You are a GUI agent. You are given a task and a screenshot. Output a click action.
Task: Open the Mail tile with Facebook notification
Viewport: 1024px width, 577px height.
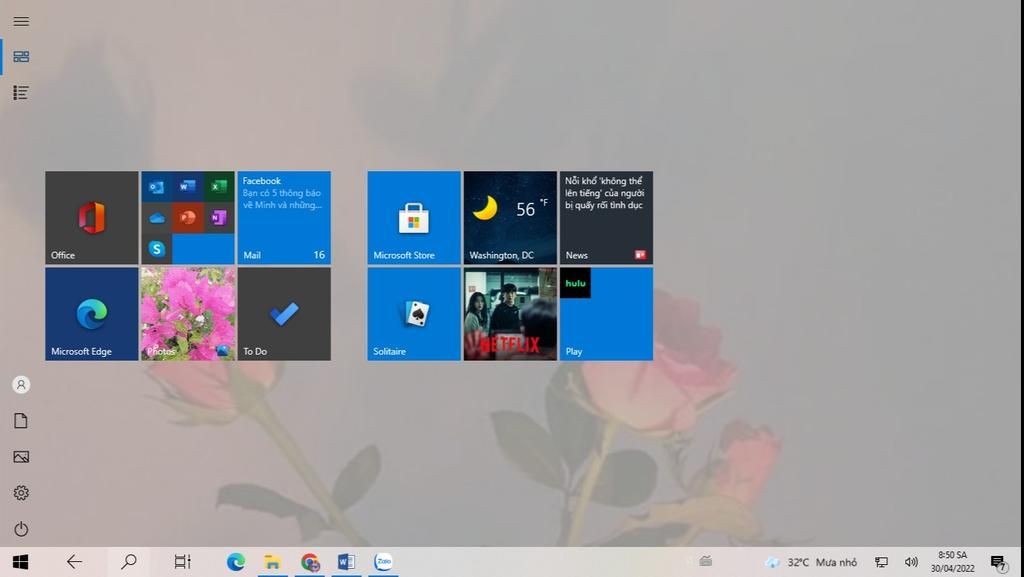tap(284, 218)
